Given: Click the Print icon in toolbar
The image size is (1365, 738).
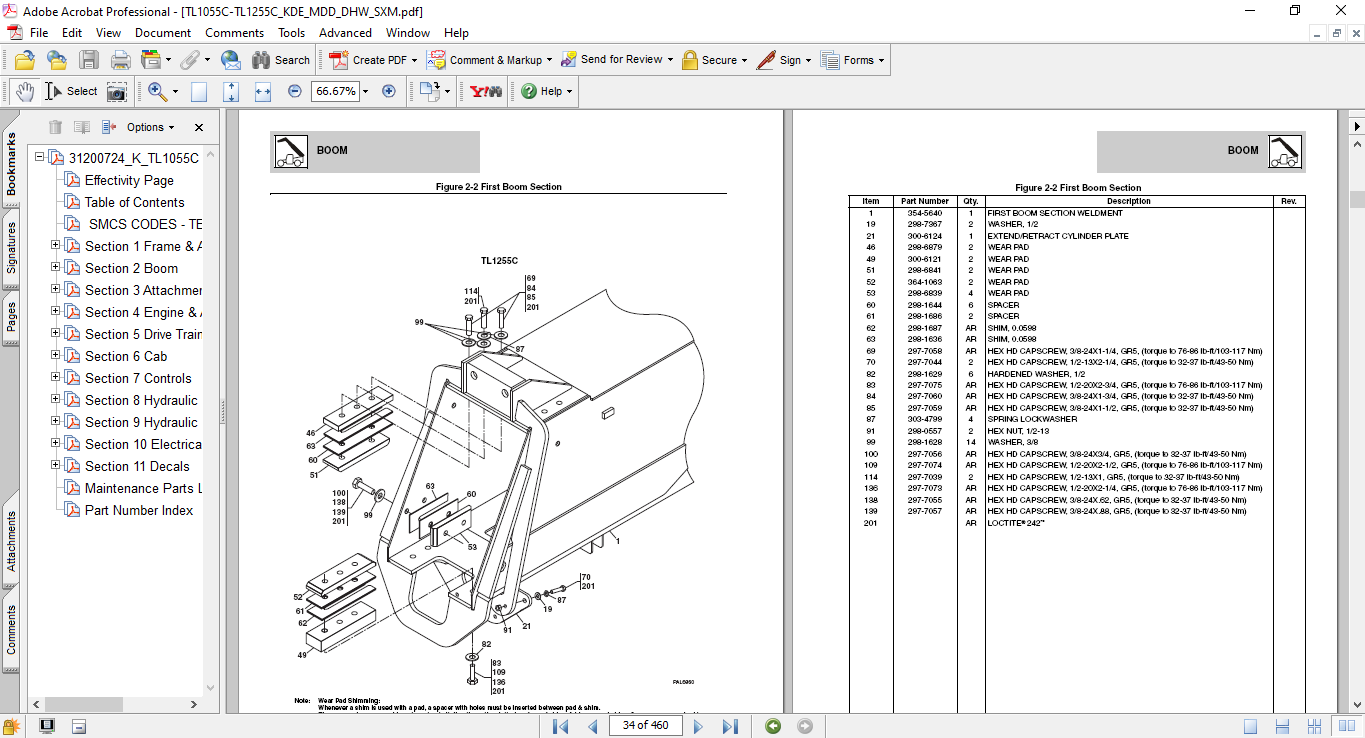Looking at the screenshot, I should (x=120, y=60).
